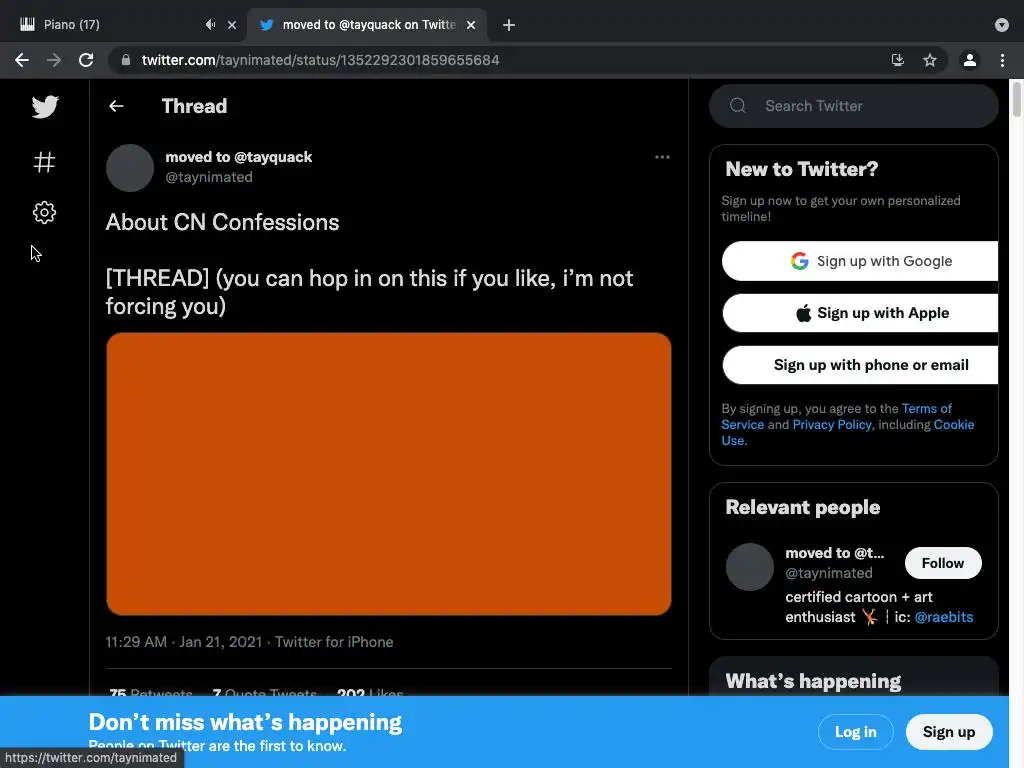Image resolution: width=1024 pixels, height=768 pixels.
Task: Open the browser profile icon
Action: (969, 60)
